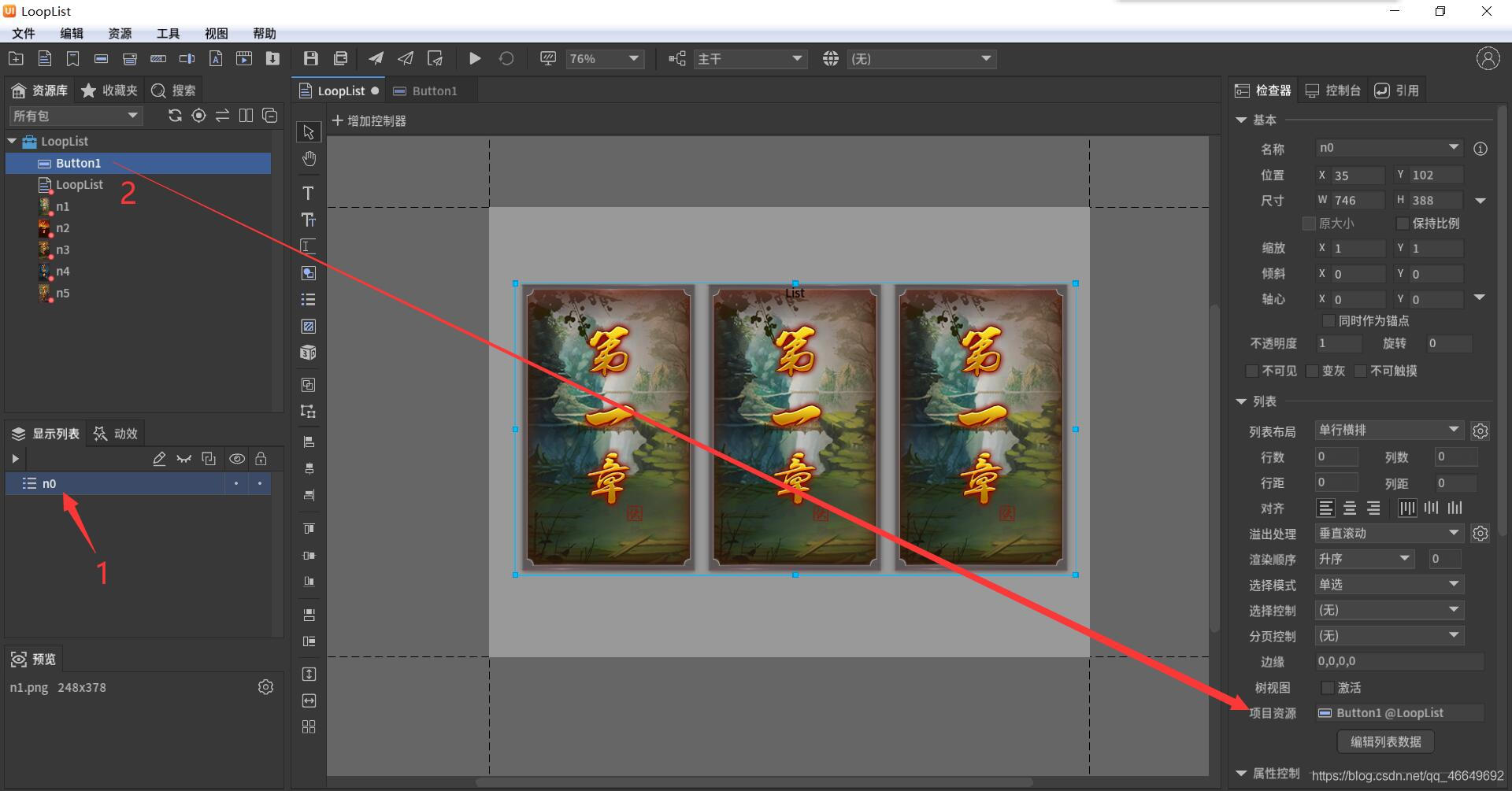Viewport: 1512px width, 791px height.
Task: Open the 溢出处理 垂直滚动 dropdown
Action: (1389, 534)
